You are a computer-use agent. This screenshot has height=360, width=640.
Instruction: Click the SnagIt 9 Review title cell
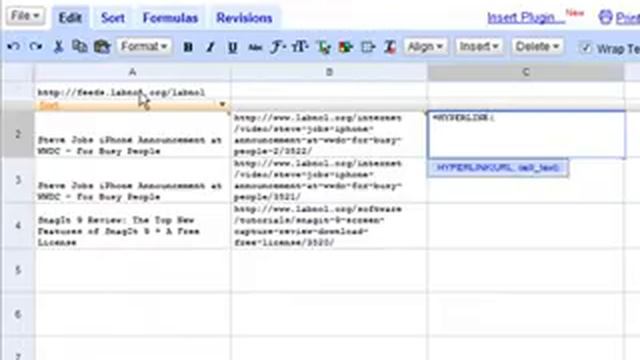tap(132, 226)
